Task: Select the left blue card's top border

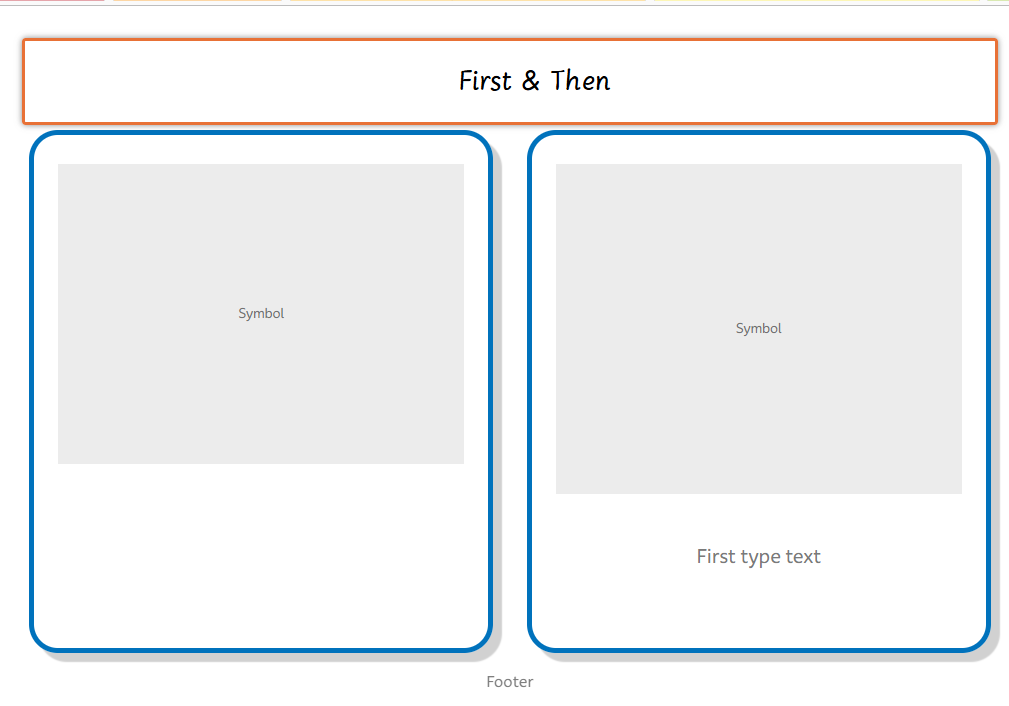Action: [260, 133]
